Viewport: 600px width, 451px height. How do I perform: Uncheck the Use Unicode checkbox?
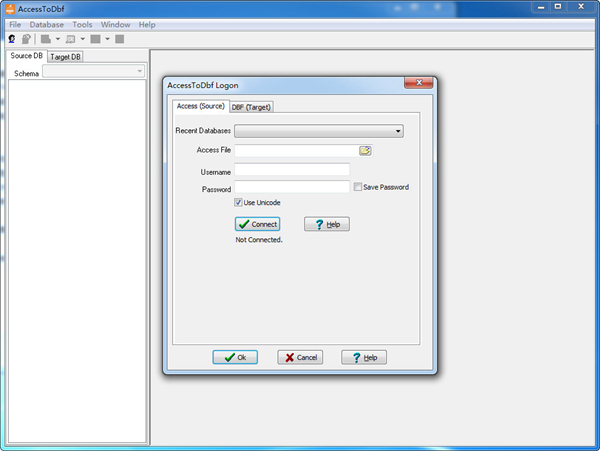pyautogui.click(x=238, y=202)
